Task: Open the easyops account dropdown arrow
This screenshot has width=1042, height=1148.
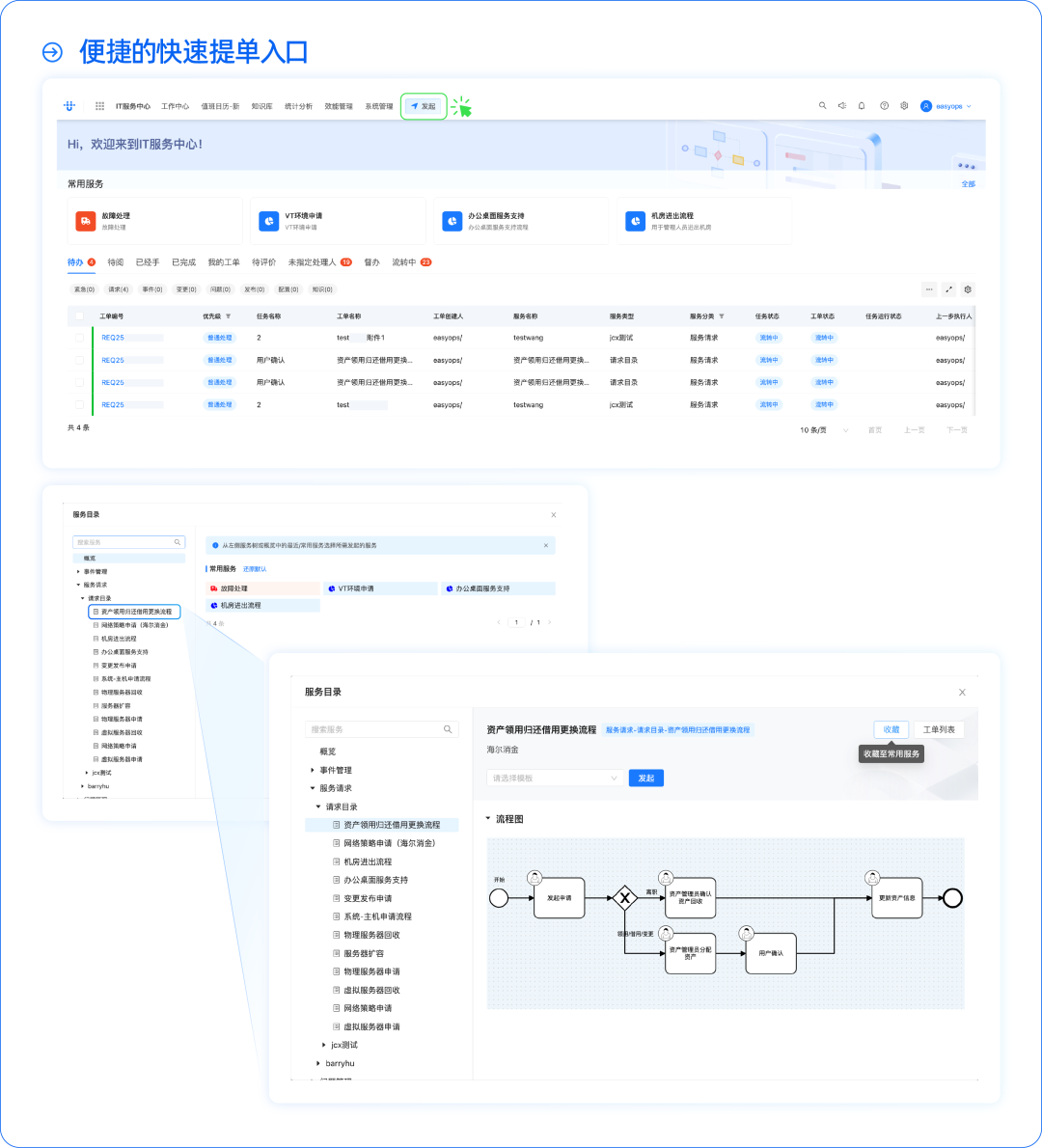Action: tap(969, 106)
